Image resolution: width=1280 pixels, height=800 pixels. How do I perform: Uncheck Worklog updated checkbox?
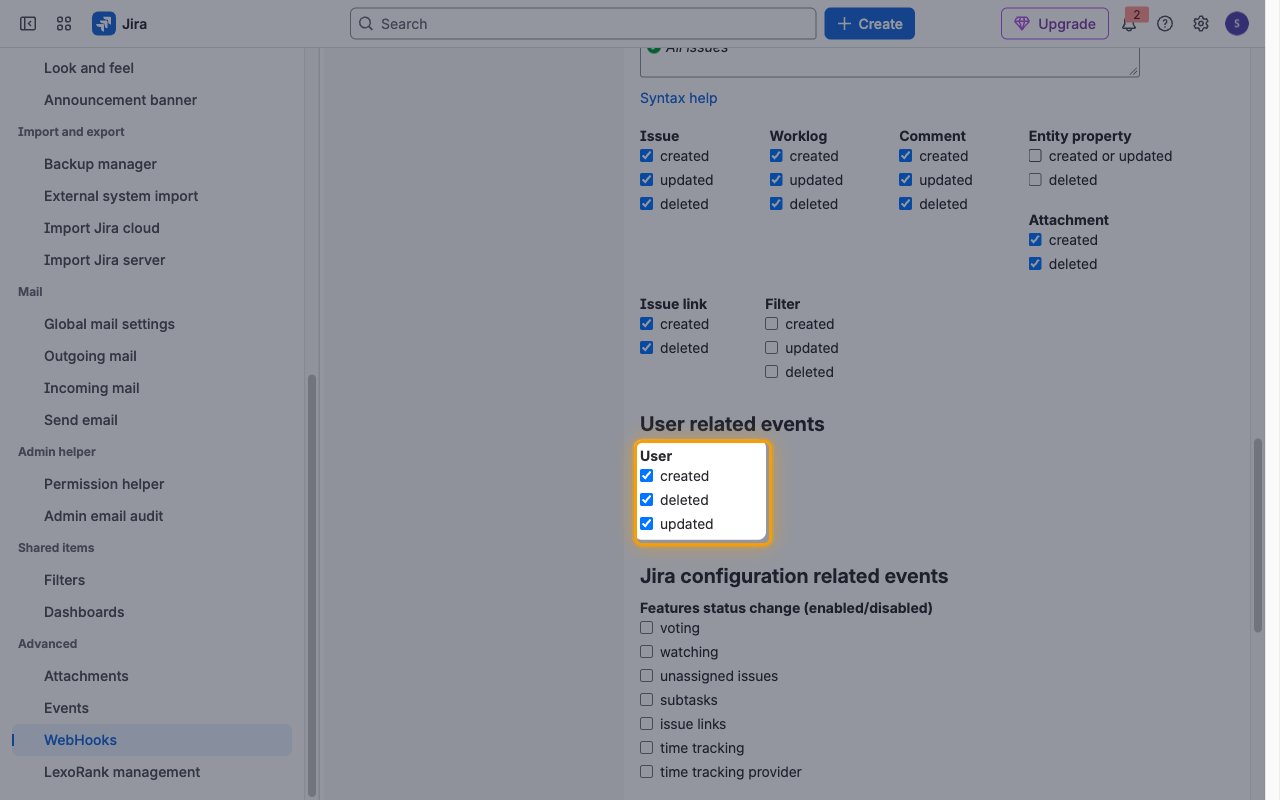click(776, 180)
